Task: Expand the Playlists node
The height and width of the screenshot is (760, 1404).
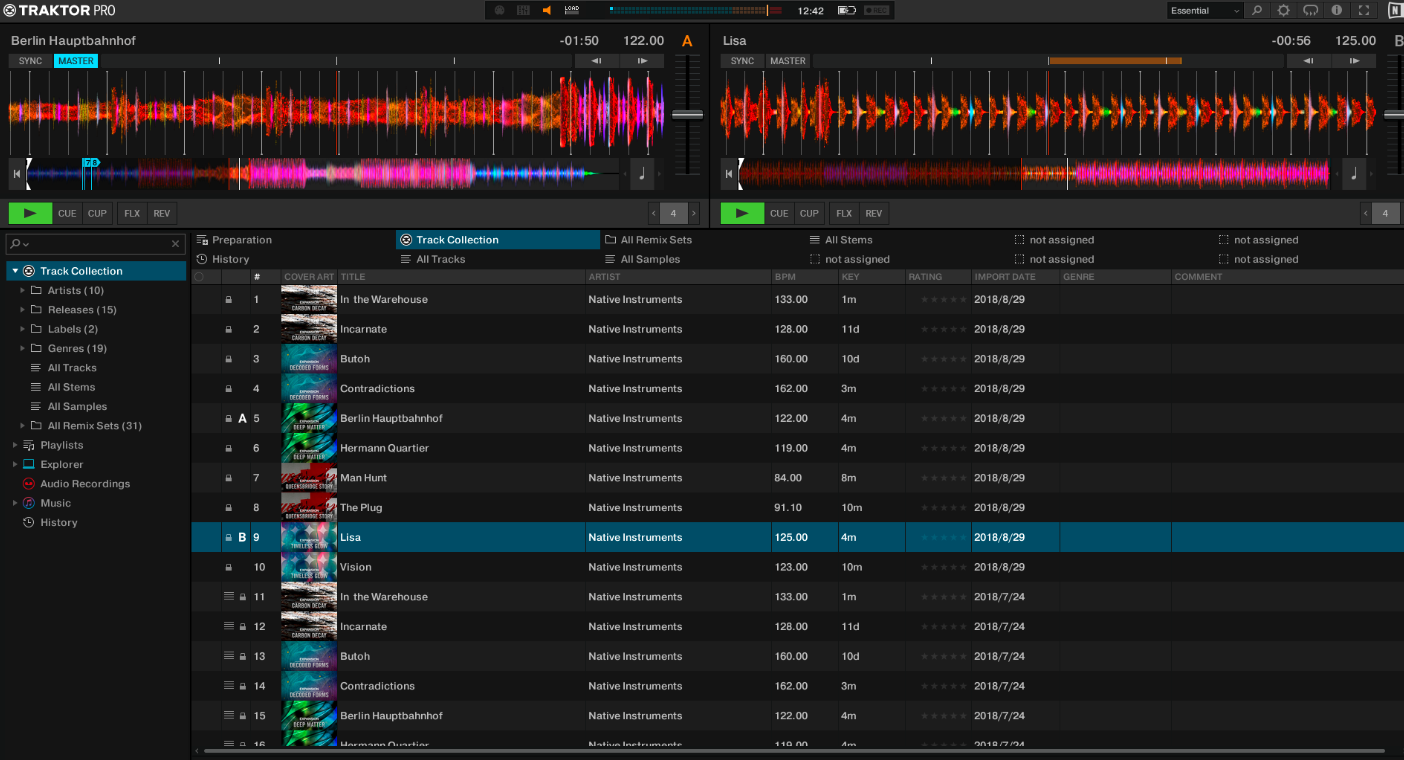Action: [x=15, y=445]
